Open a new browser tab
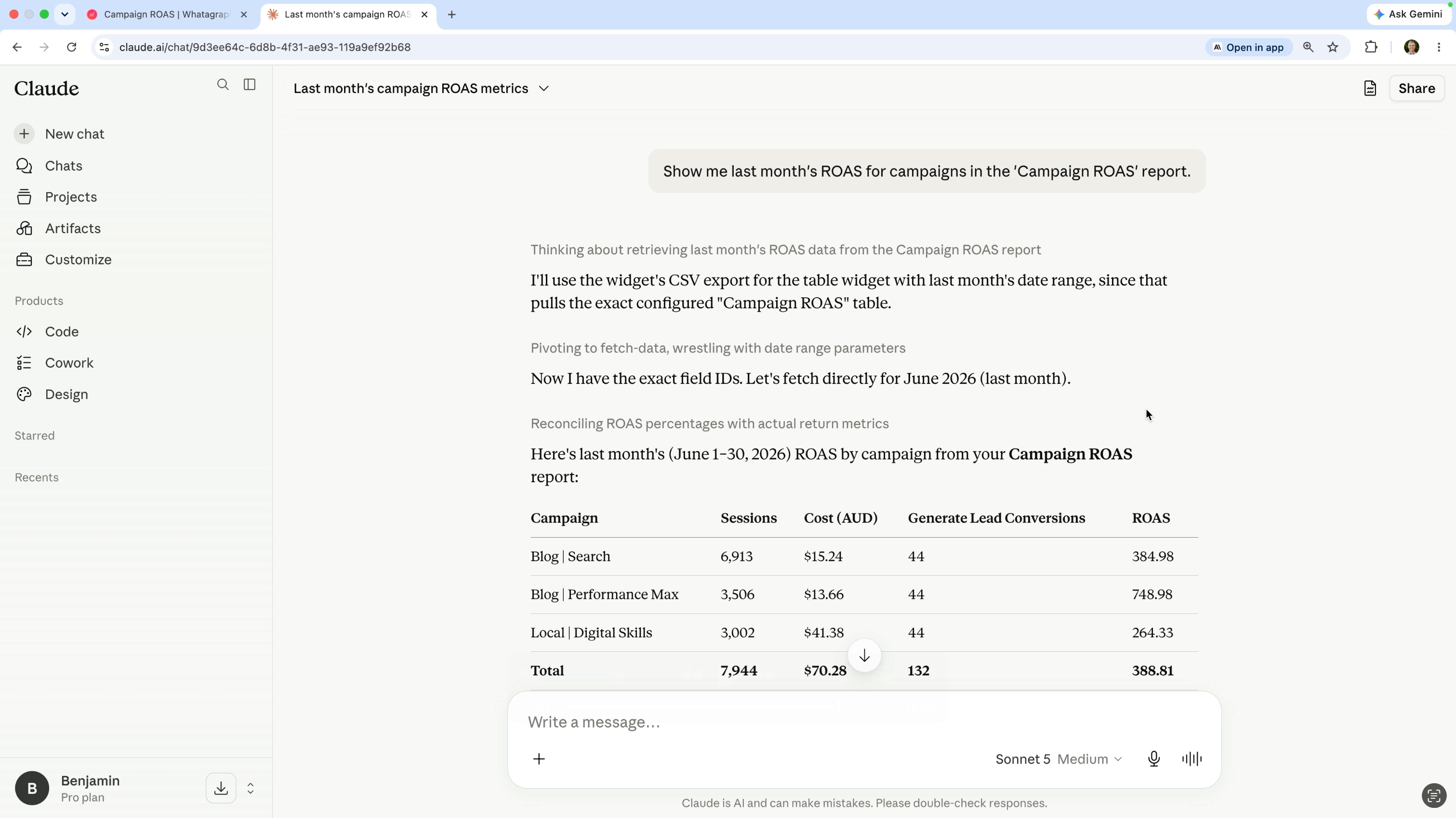 click(451, 15)
